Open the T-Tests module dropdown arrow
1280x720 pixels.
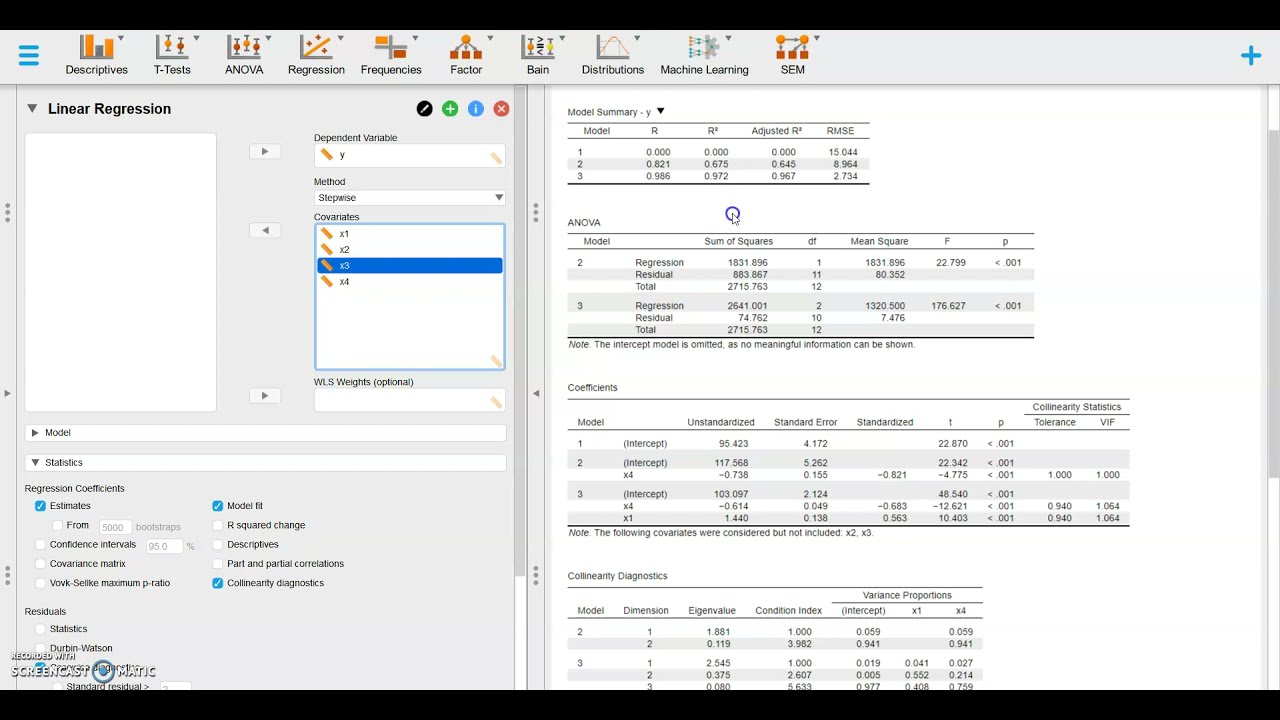click(196, 38)
